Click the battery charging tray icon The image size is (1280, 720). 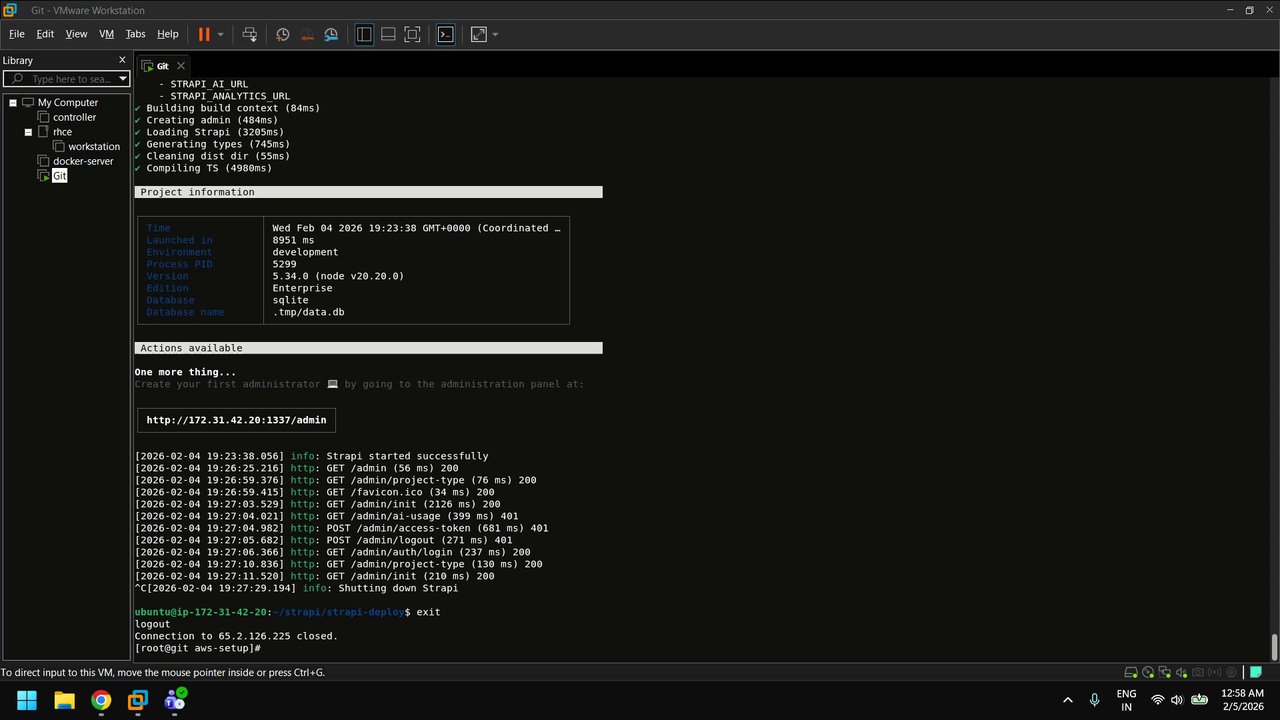[x=1199, y=700]
